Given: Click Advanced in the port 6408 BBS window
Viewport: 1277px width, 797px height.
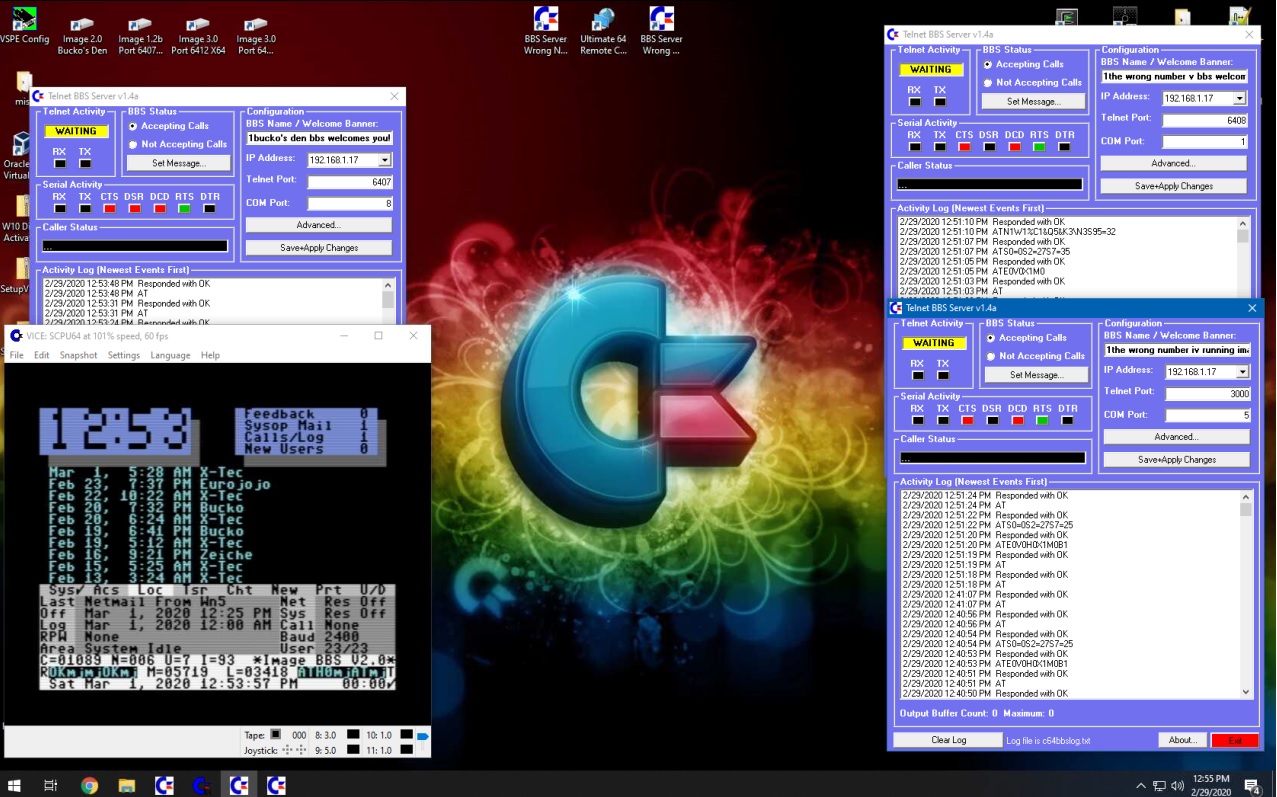Looking at the screenshot, I should point(1173,163).
